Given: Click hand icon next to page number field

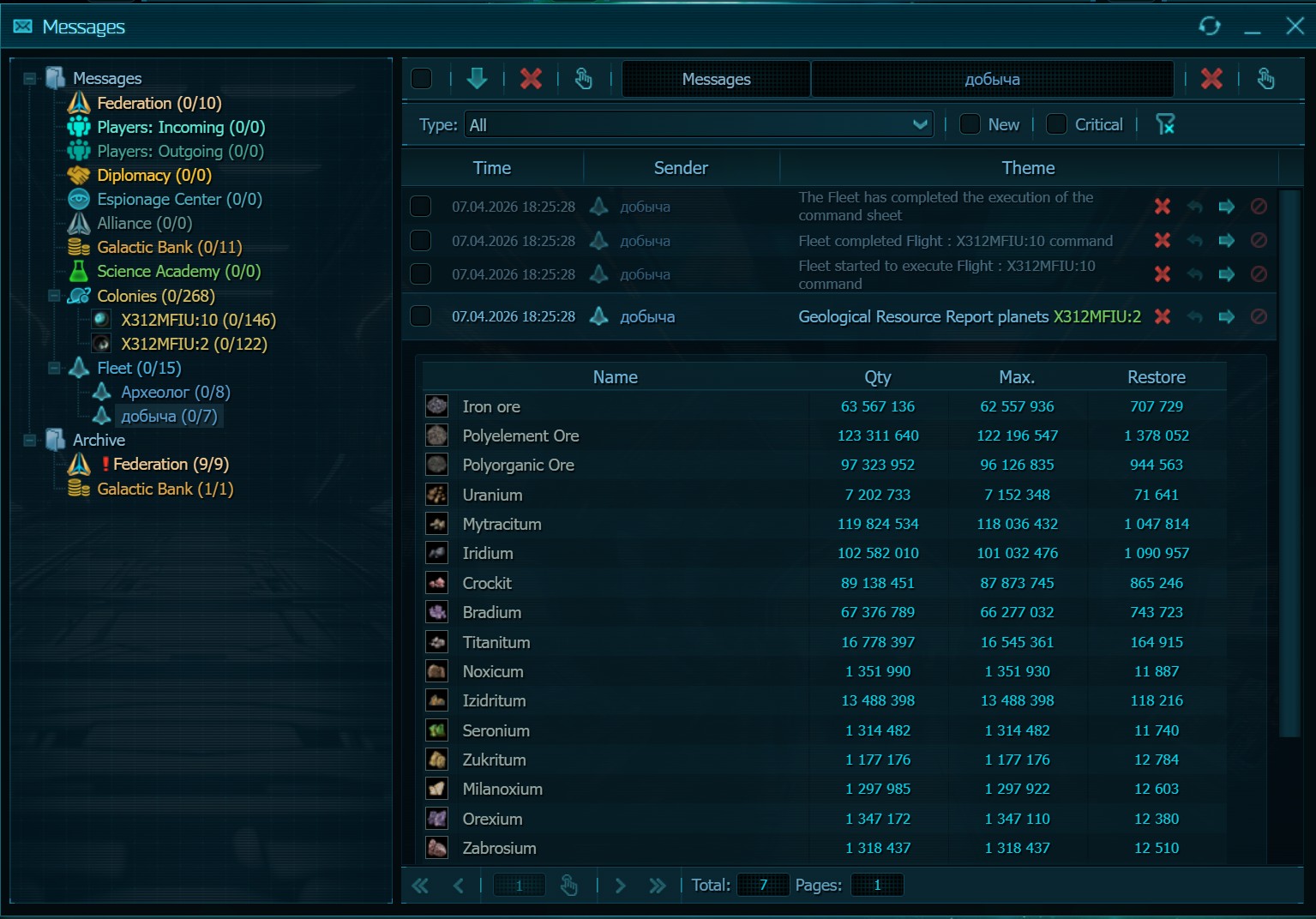Looking at the screenshot, I should tap(568, 885).
